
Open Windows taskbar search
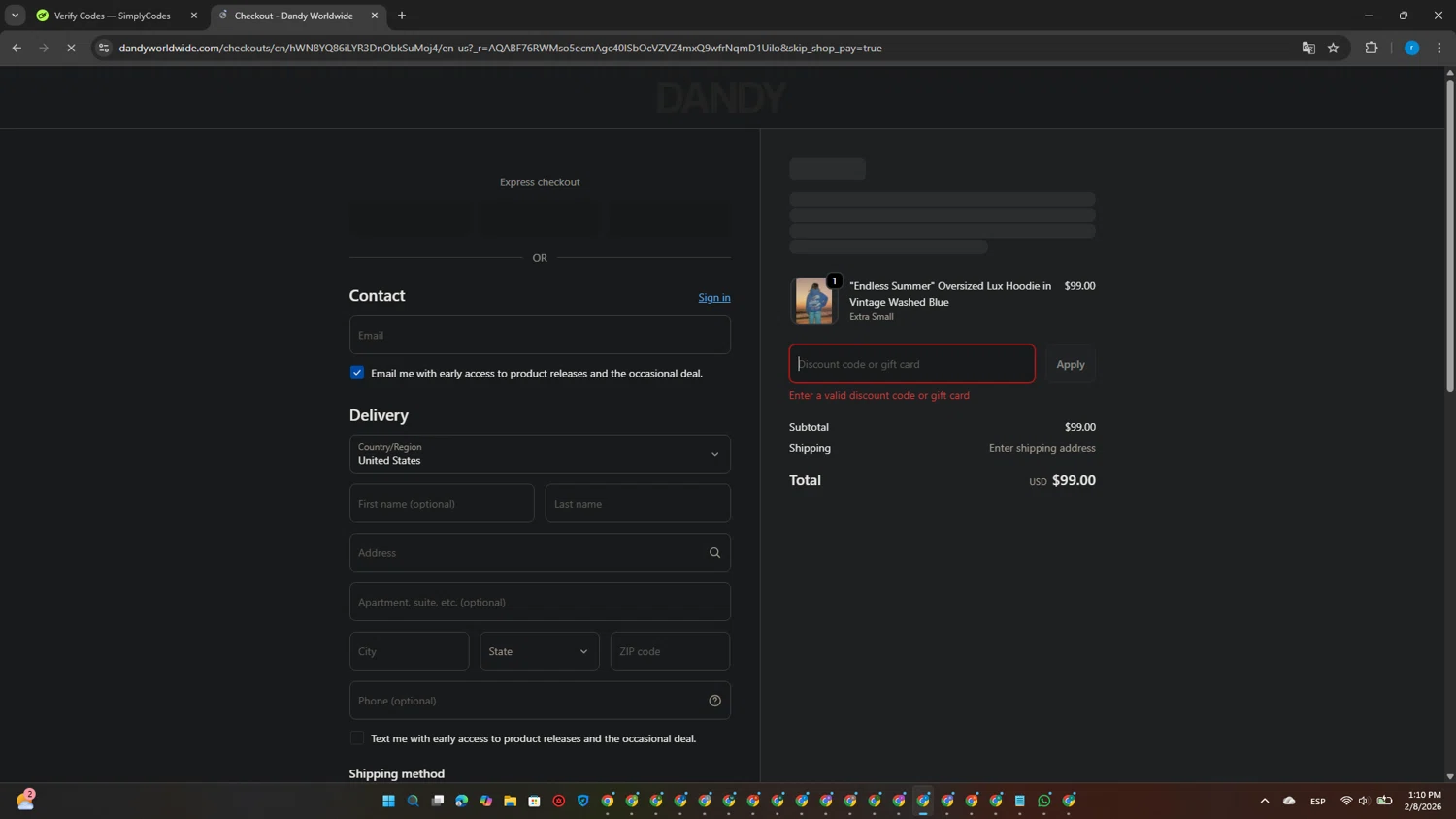point(413,801)
